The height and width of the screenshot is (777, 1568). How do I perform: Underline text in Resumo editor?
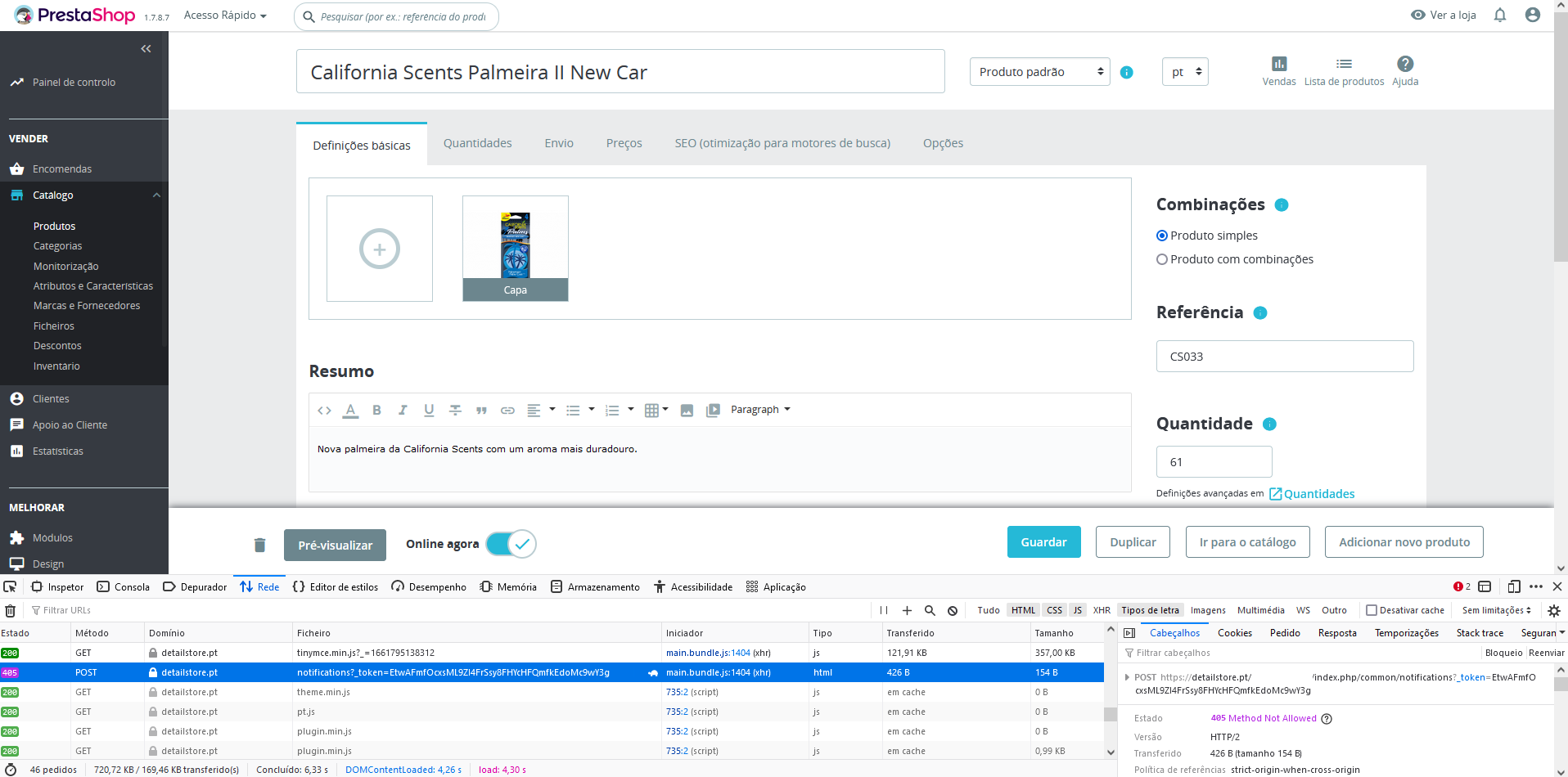pos(429,410)
